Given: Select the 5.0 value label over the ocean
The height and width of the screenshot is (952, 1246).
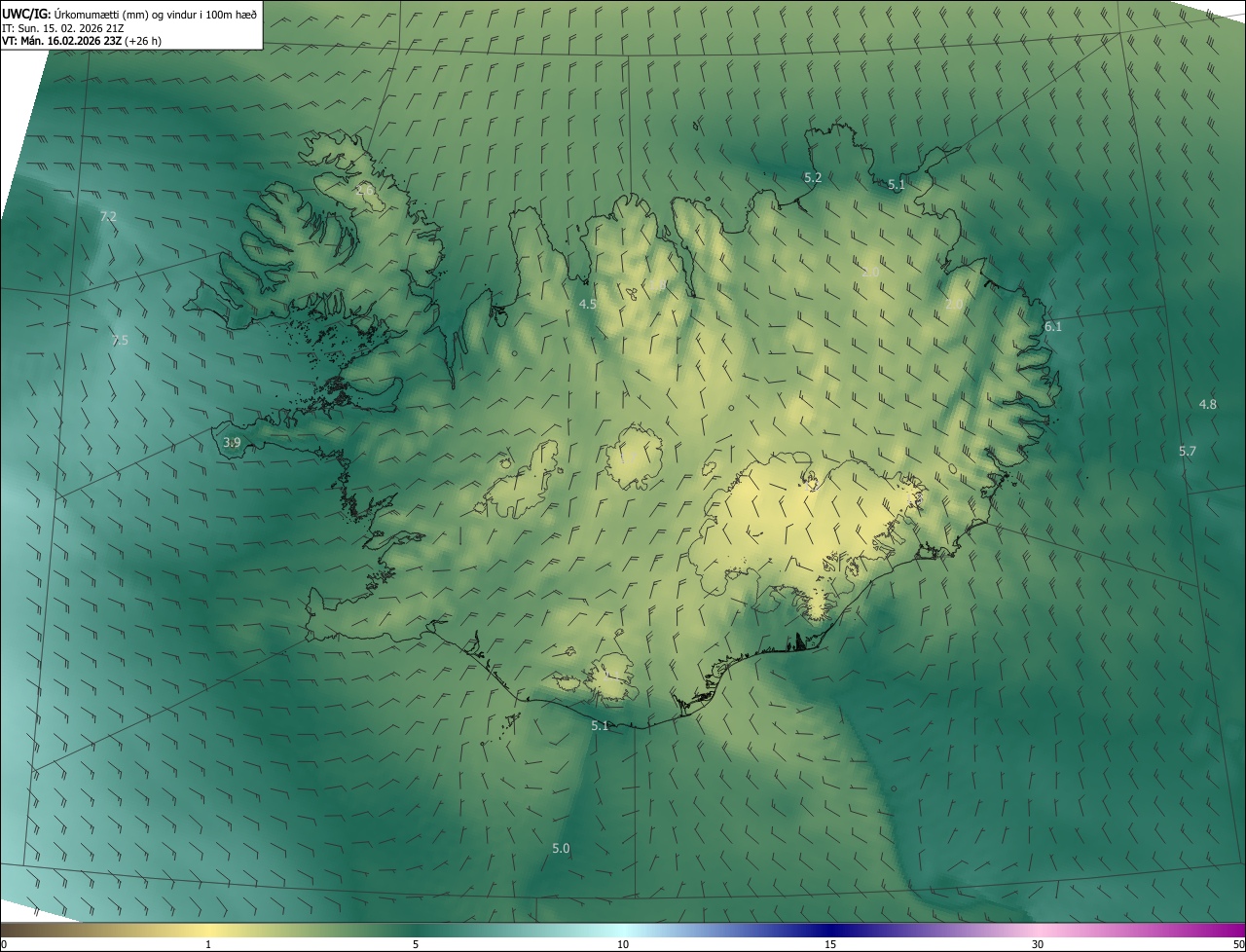Looking at the screenshot, I should 561,849.
